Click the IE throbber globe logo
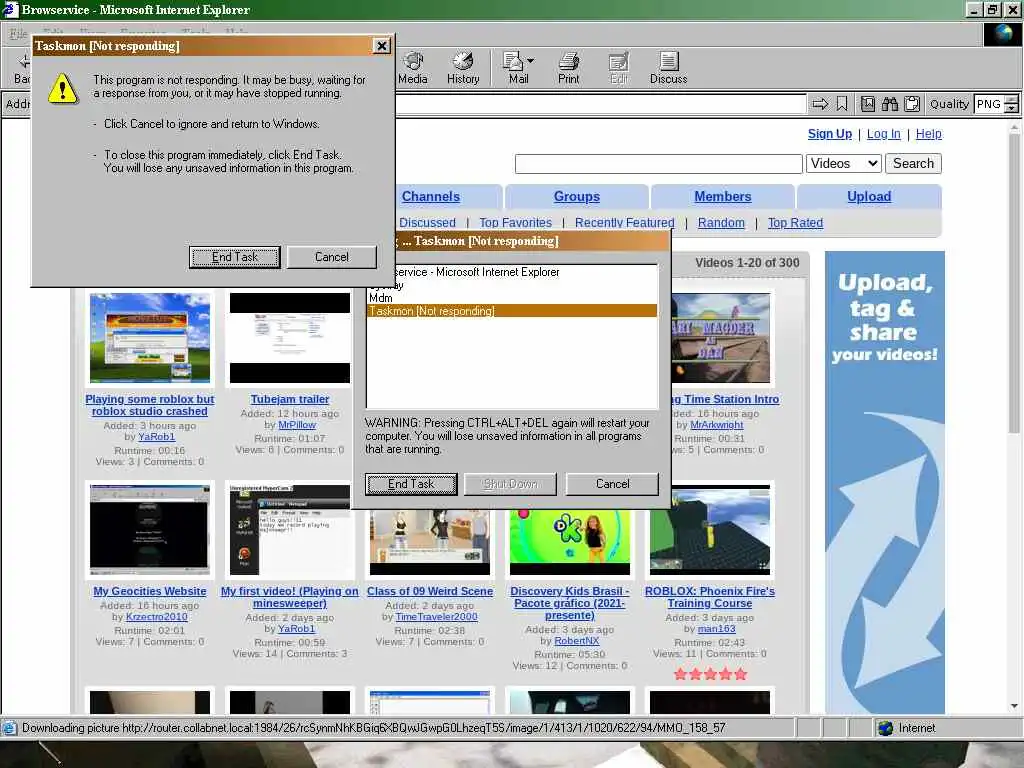Image resolution: width=1024 pixels, height=768 pixels. [1002, 34]
